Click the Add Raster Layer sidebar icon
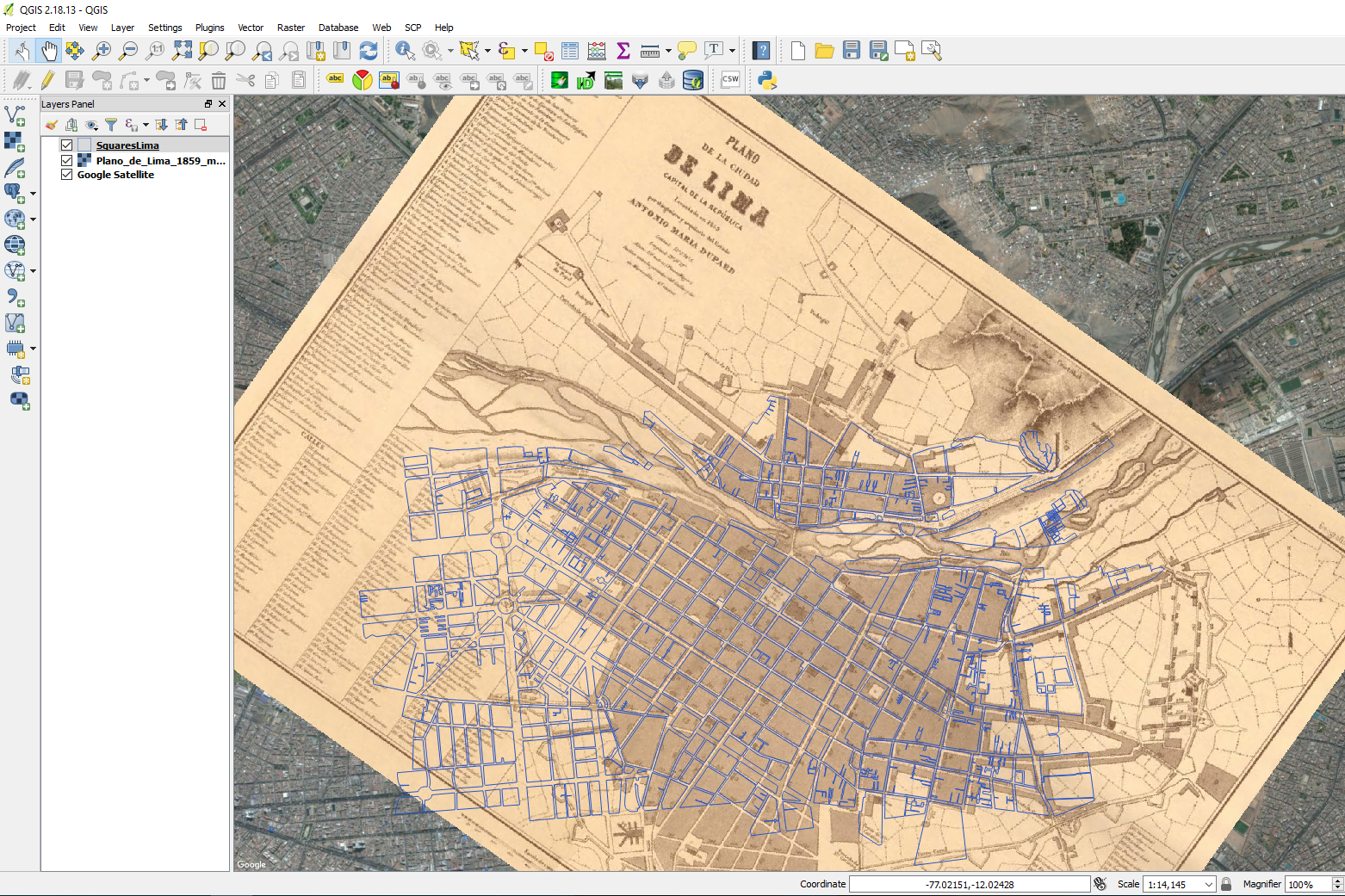 15,141
